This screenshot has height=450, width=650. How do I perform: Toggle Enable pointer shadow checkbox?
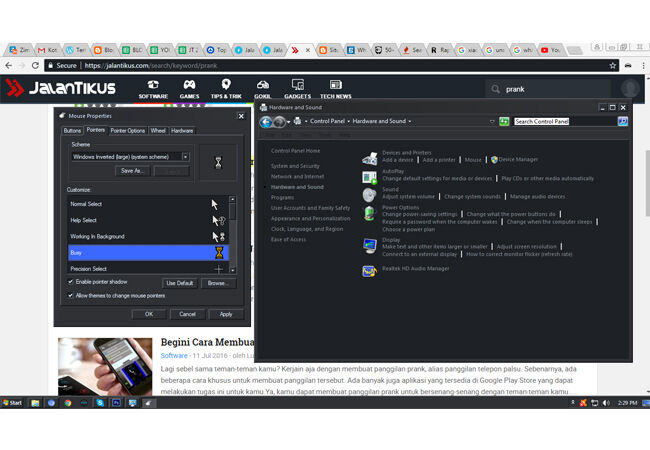pyautogui.click(x=70, y=282)
